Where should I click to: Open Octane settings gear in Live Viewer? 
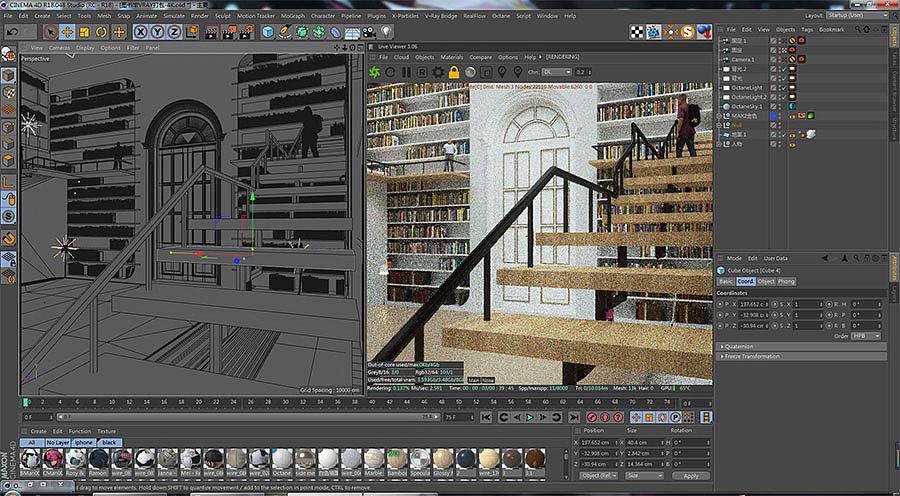pos(438,72)
